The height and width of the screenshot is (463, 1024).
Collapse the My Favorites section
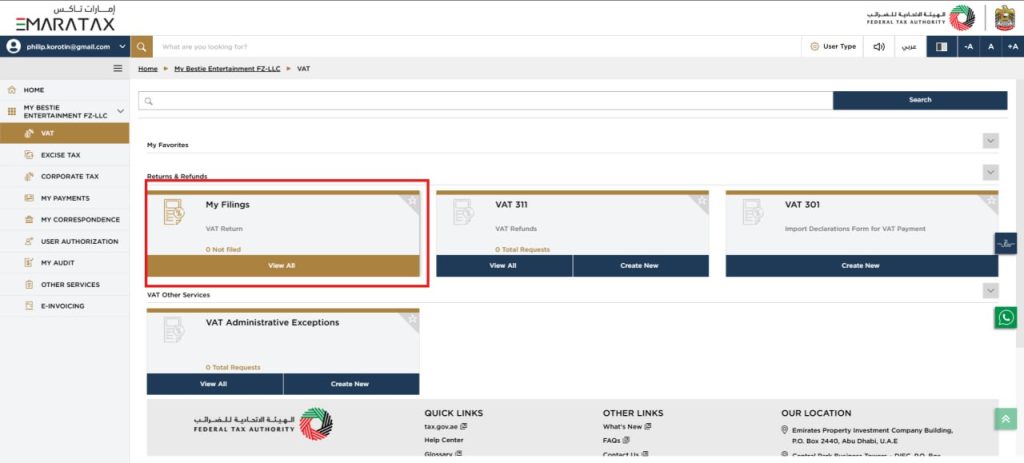point(991,141)
